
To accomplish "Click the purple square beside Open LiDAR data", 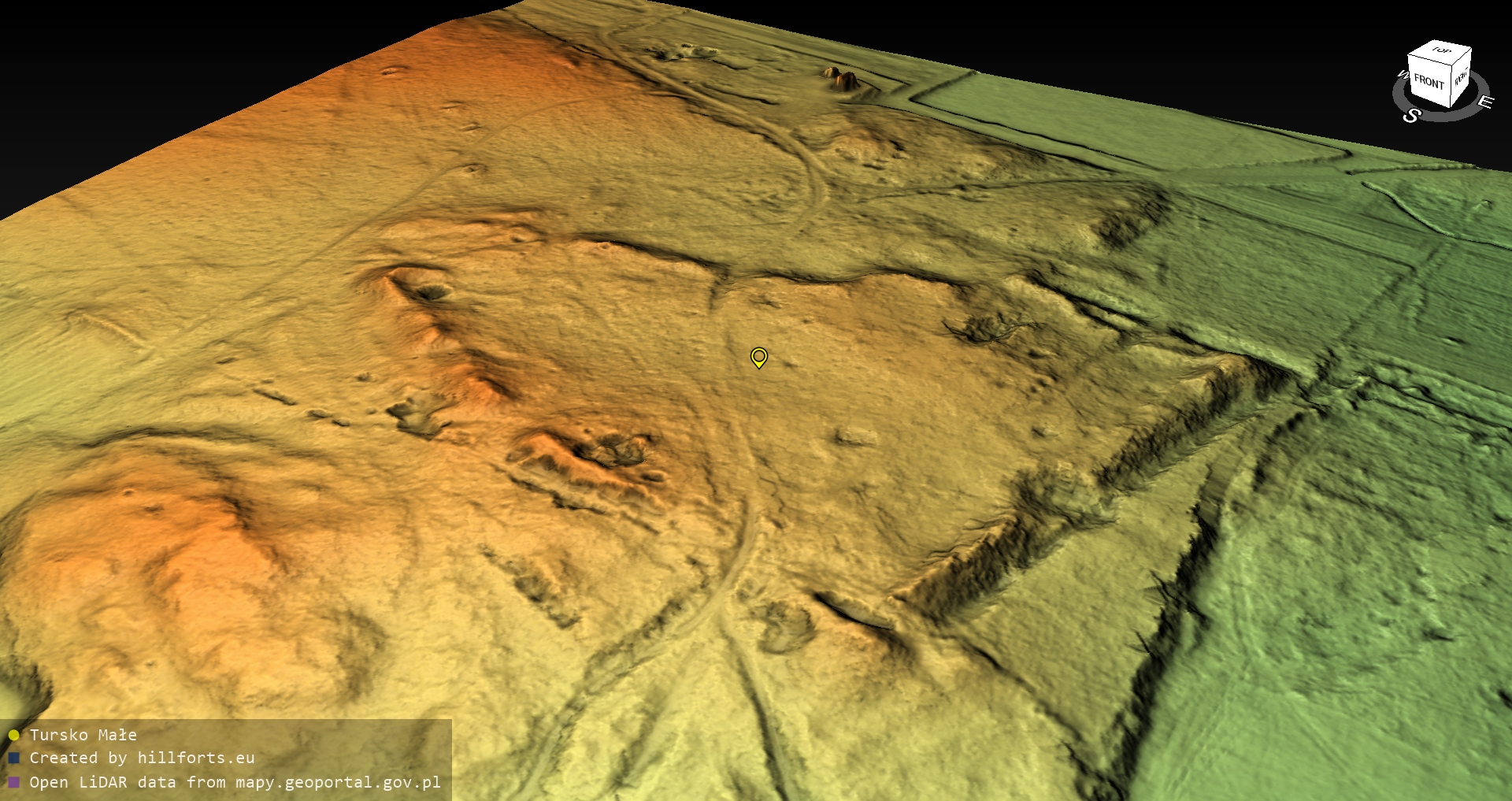I will tap(13, 782).
